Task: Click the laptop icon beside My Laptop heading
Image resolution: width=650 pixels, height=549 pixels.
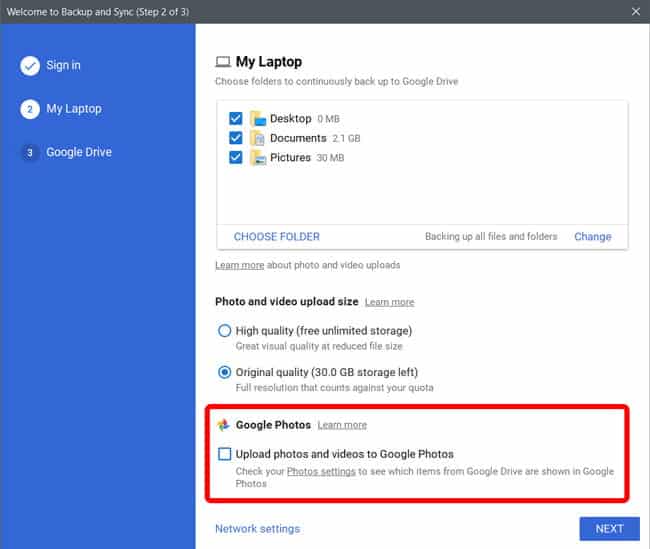Action: point(223,62)
